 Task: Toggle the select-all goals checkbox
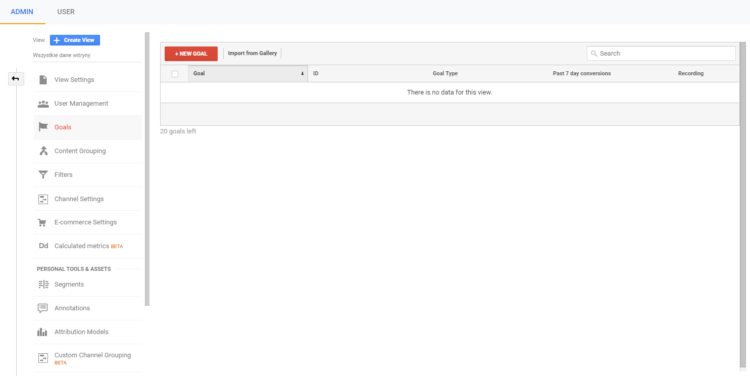[175, 74]
